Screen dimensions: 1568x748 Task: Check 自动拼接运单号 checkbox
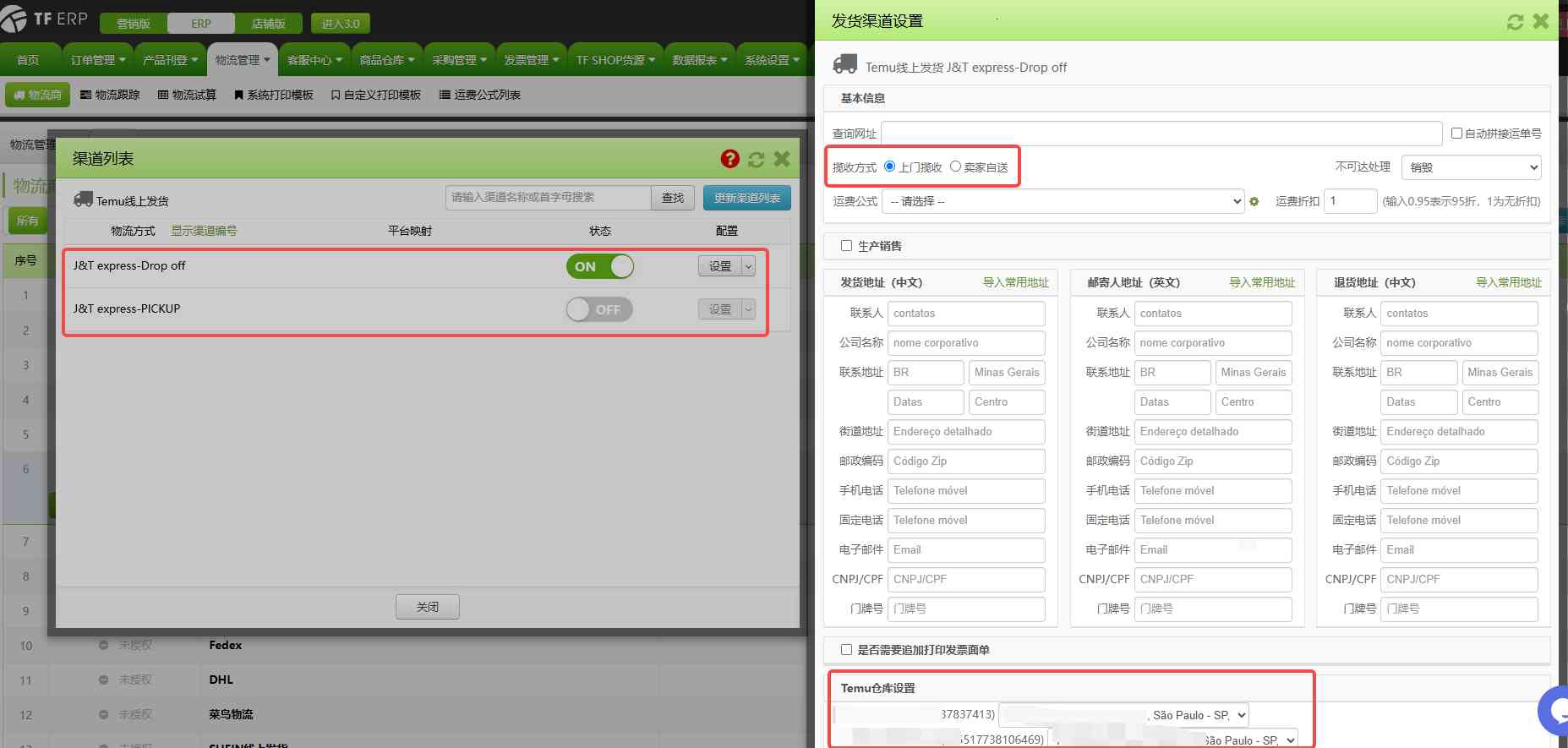[1456, 134]
